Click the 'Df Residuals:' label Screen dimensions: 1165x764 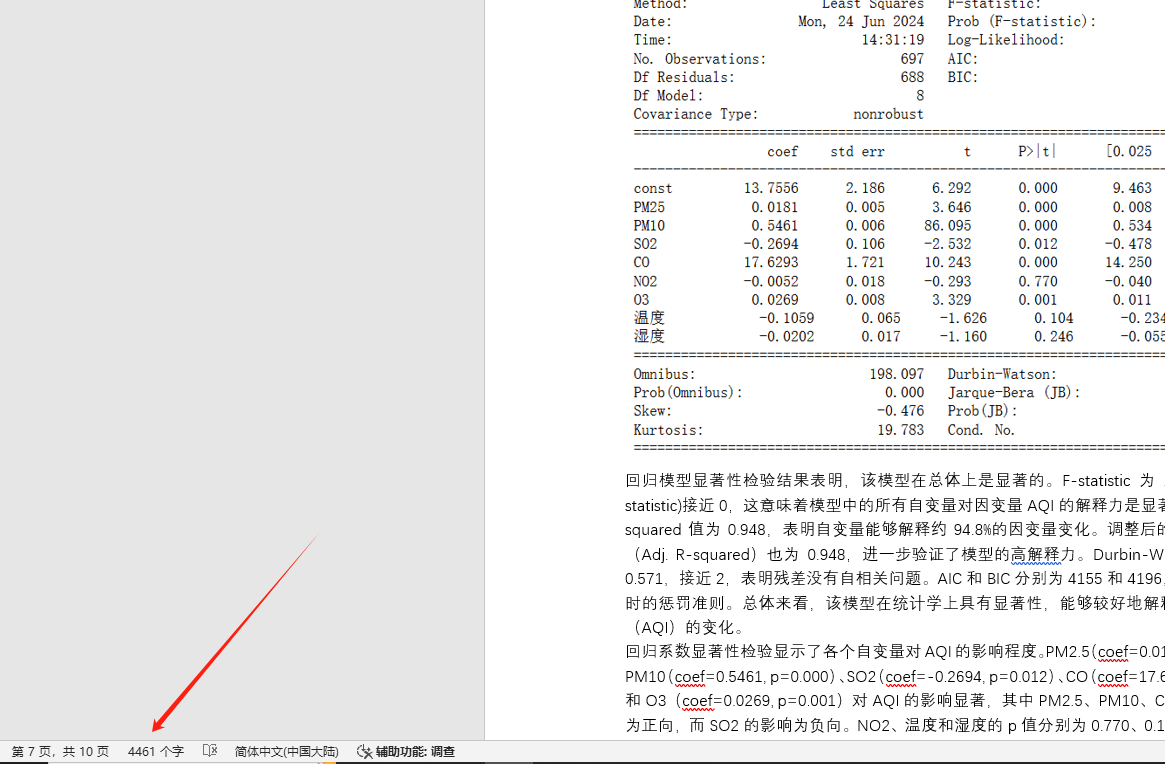684,77
